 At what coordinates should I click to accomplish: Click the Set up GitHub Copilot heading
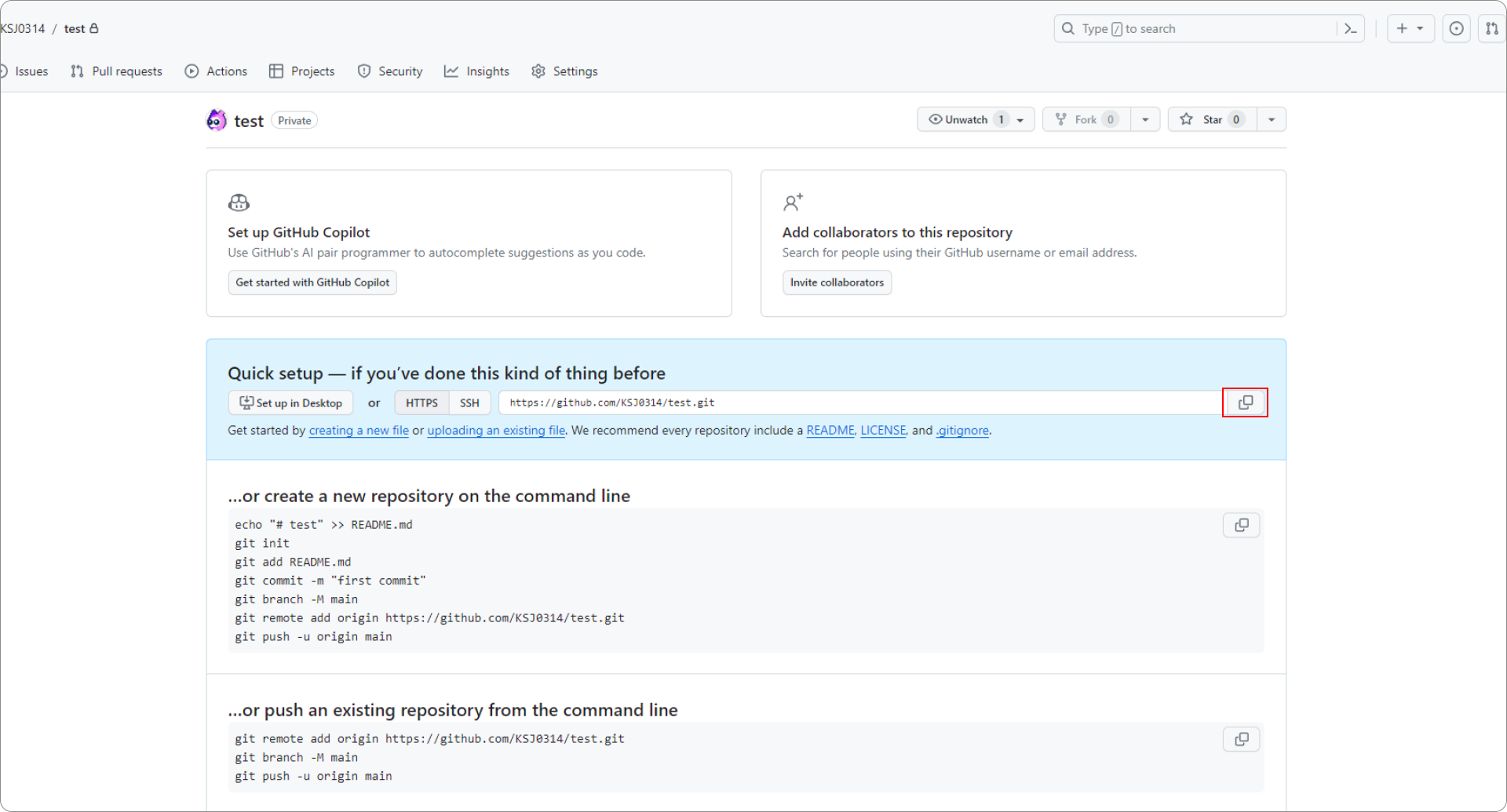[x=298, y=232]
